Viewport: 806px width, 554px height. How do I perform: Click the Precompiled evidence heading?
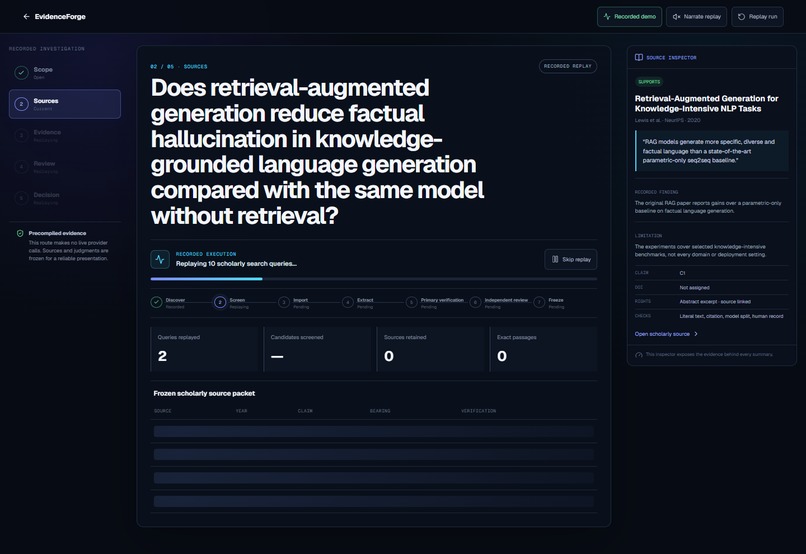pos(57,233)
